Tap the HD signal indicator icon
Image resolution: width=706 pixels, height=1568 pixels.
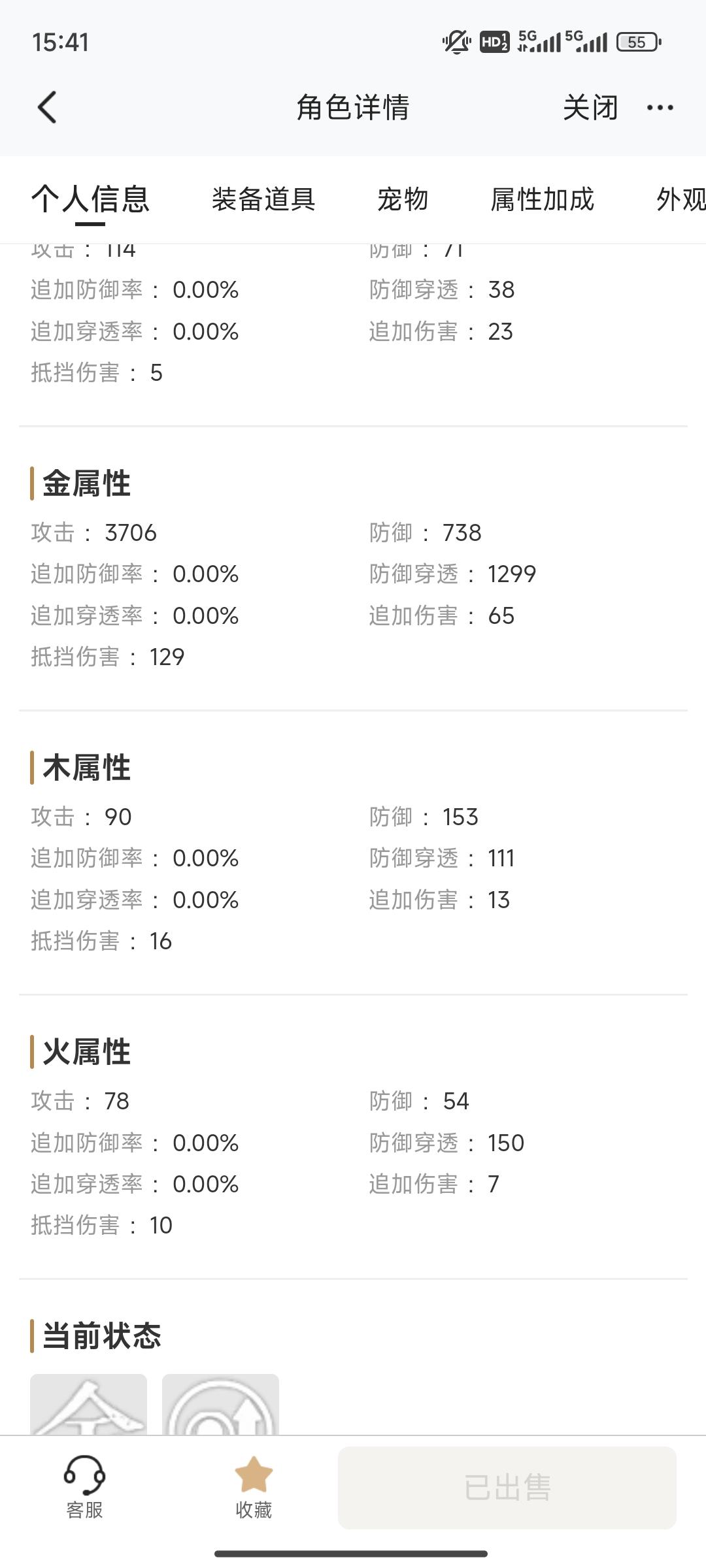click(494, 42)
